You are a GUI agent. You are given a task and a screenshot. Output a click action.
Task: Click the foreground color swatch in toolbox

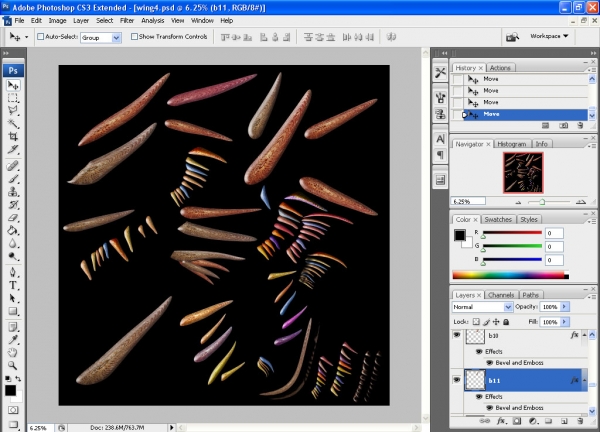[x=10, y=390]
